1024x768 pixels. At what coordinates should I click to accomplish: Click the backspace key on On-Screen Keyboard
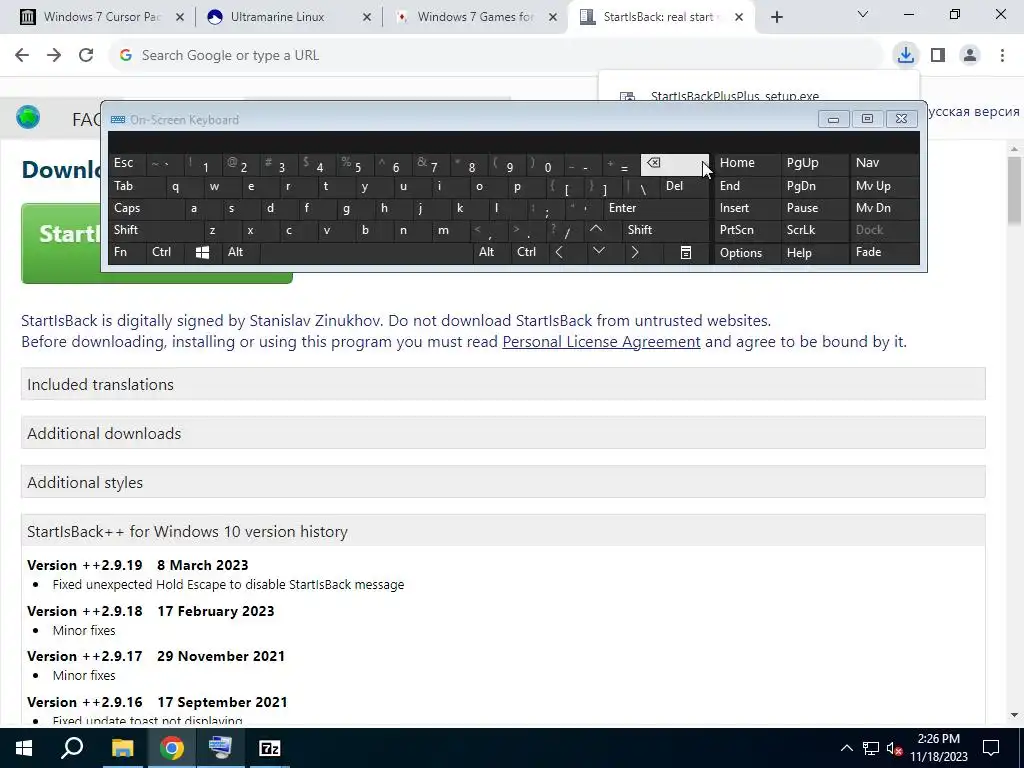point(675,165)
